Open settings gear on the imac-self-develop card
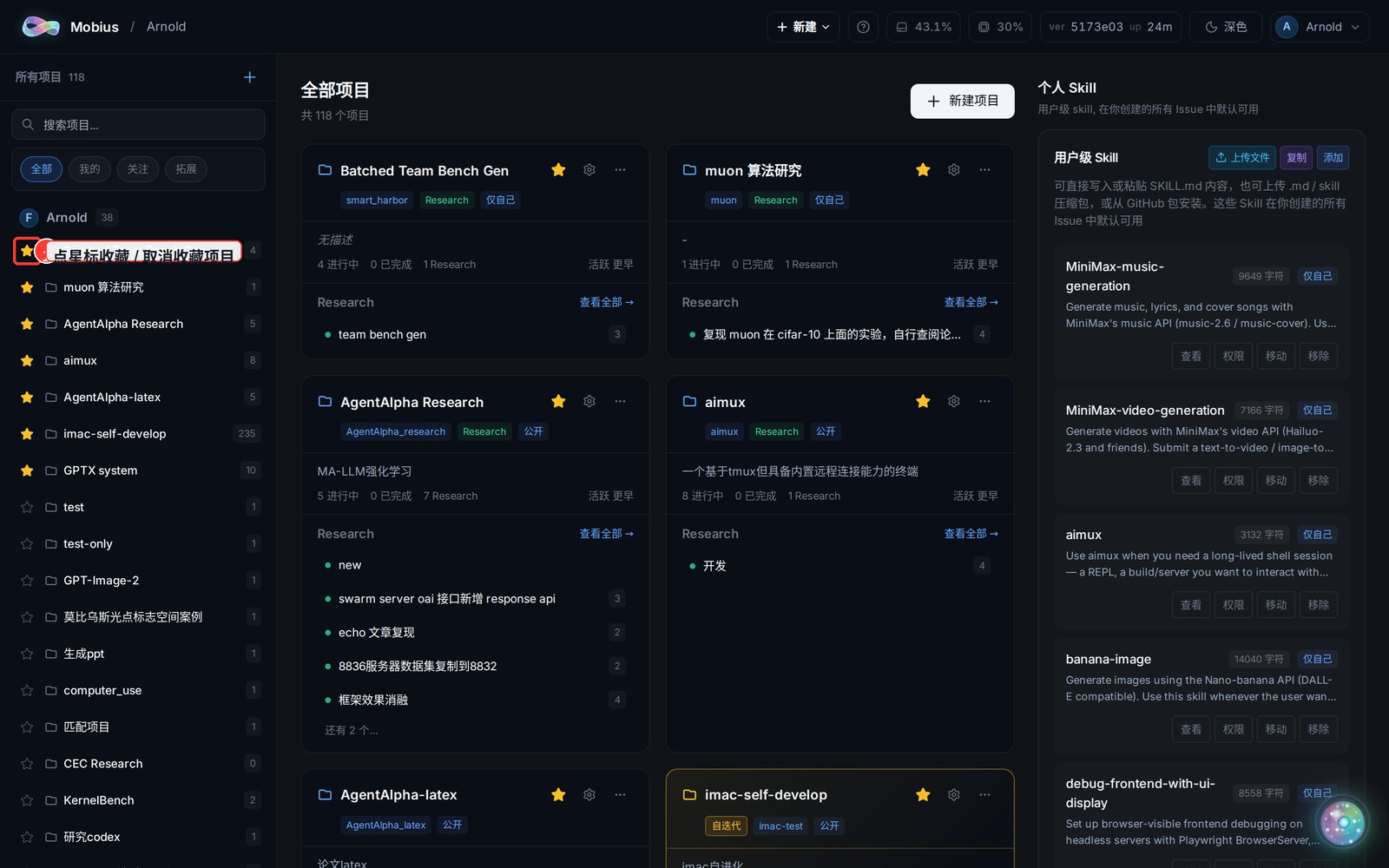The height and width of the screenshot is (868, 1389). click(954, 794)
